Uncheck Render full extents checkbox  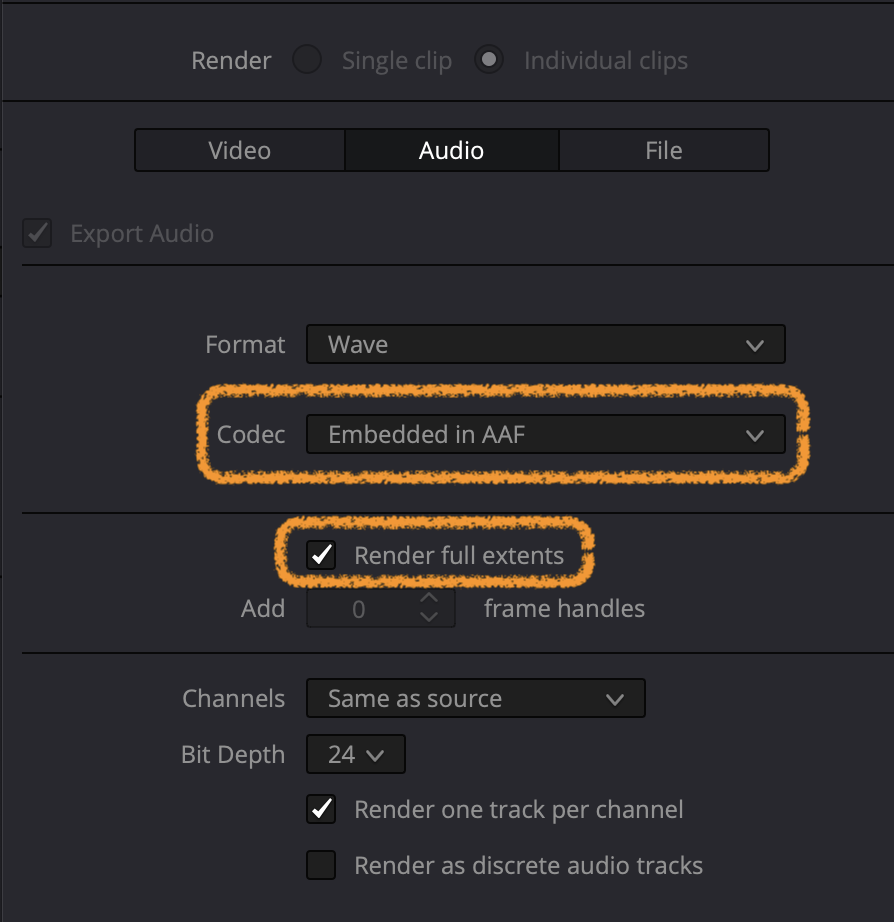321,555
